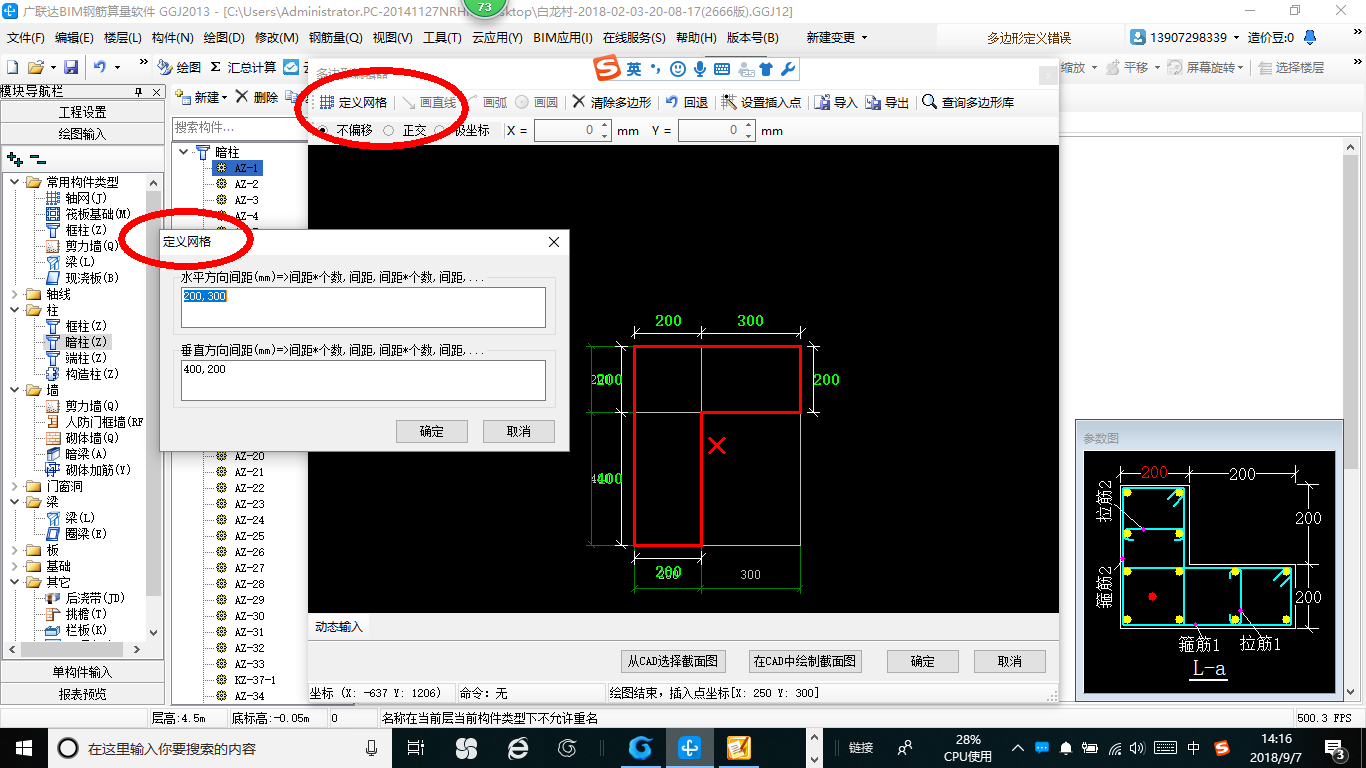Click the collapse-all minus icon in navigation panel
This screenshot has height=768, width=1366.
click(x=37, y=159)
